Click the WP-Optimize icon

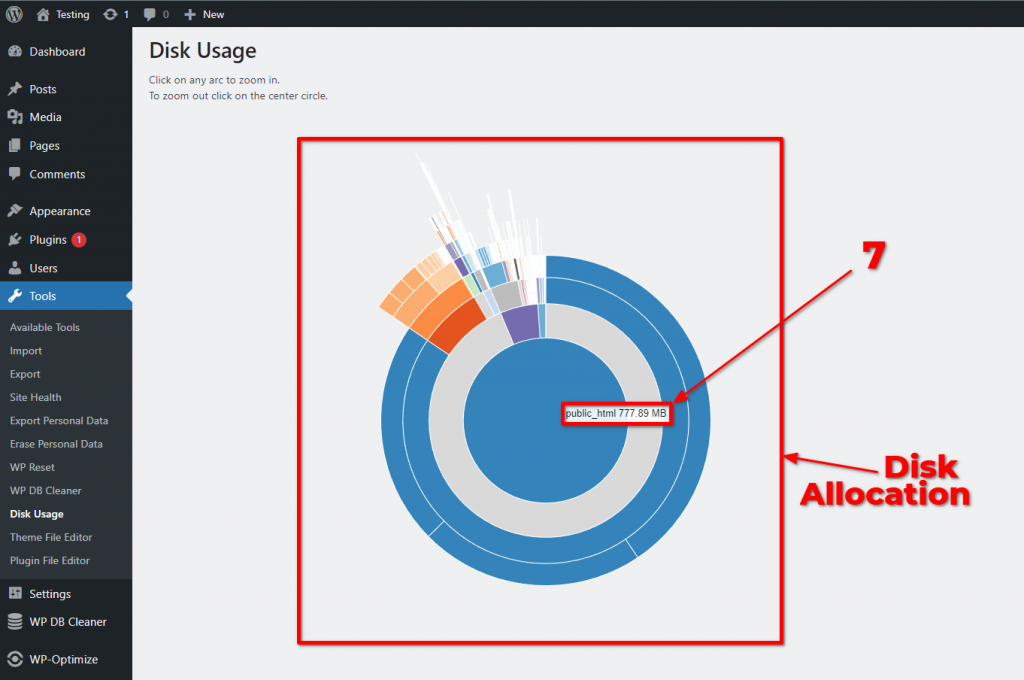(15, 660)
